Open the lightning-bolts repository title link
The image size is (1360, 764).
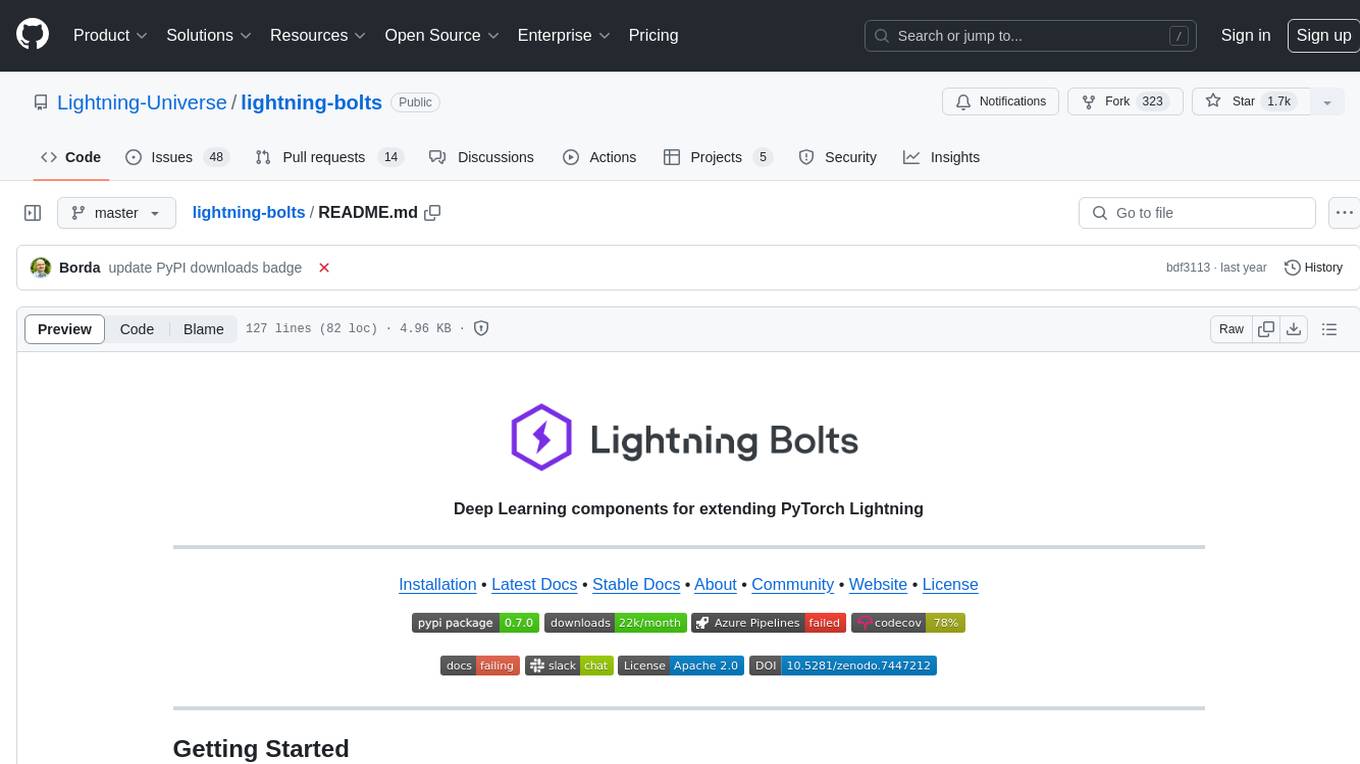click(x=311, y=102)
